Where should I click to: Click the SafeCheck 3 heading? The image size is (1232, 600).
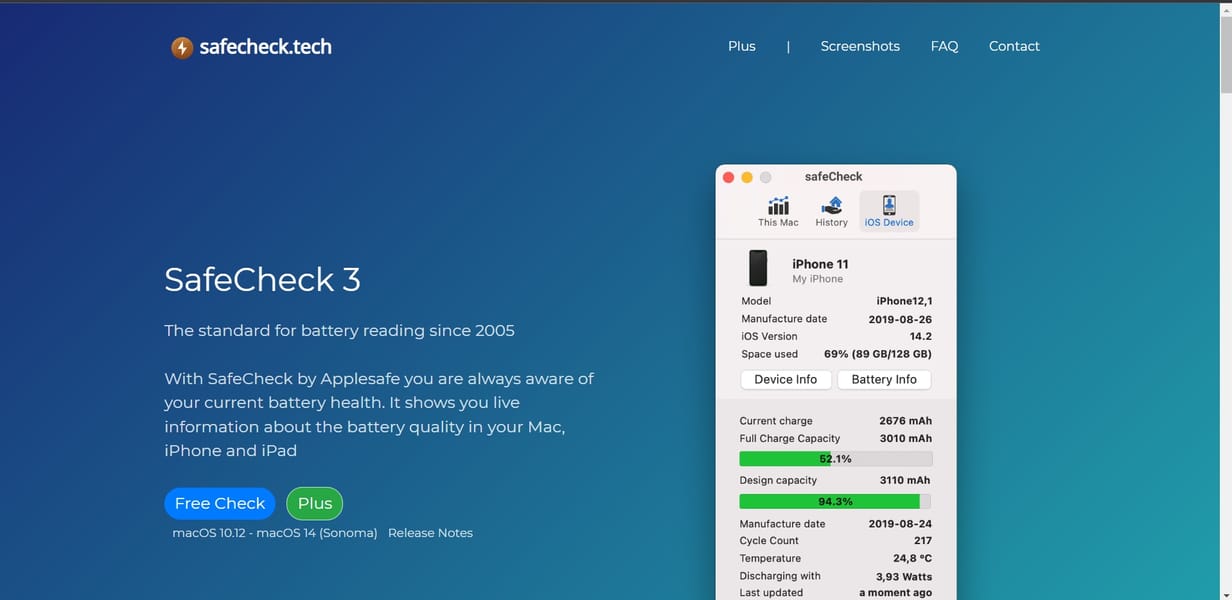coord(262,279)
